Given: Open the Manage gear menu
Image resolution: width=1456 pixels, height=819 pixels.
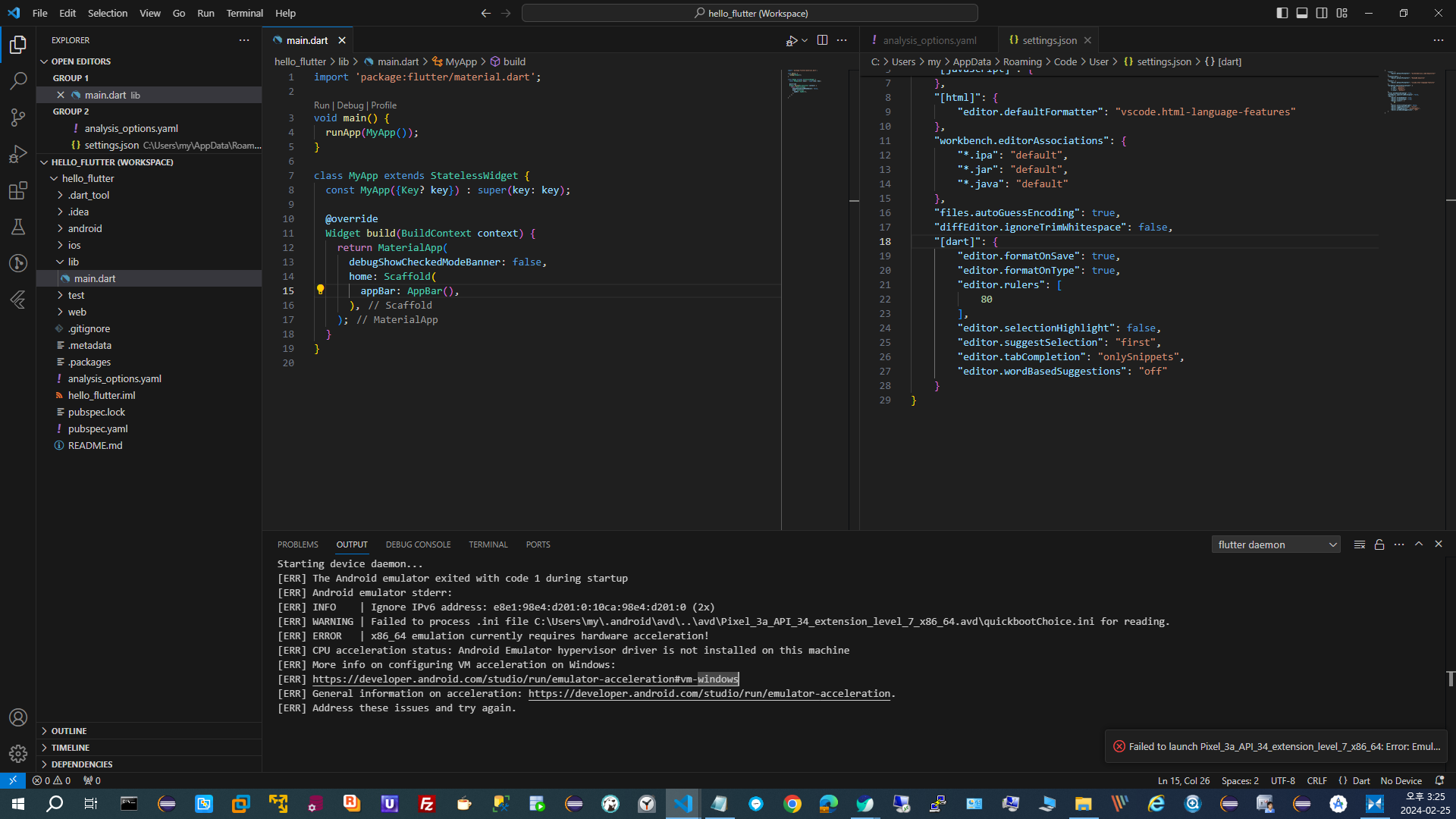Looking at the screenshot, I should pos(18,754).
